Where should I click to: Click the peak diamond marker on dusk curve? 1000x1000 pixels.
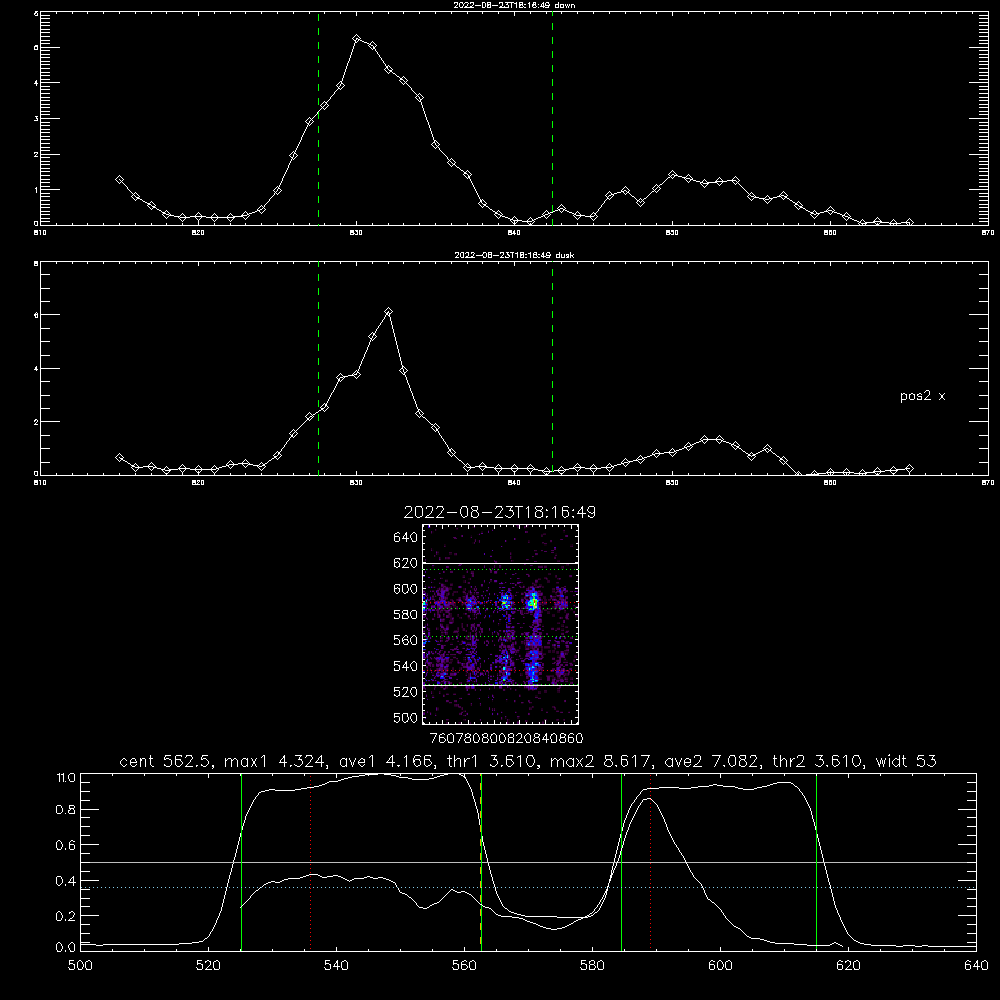tap(388, 311)
